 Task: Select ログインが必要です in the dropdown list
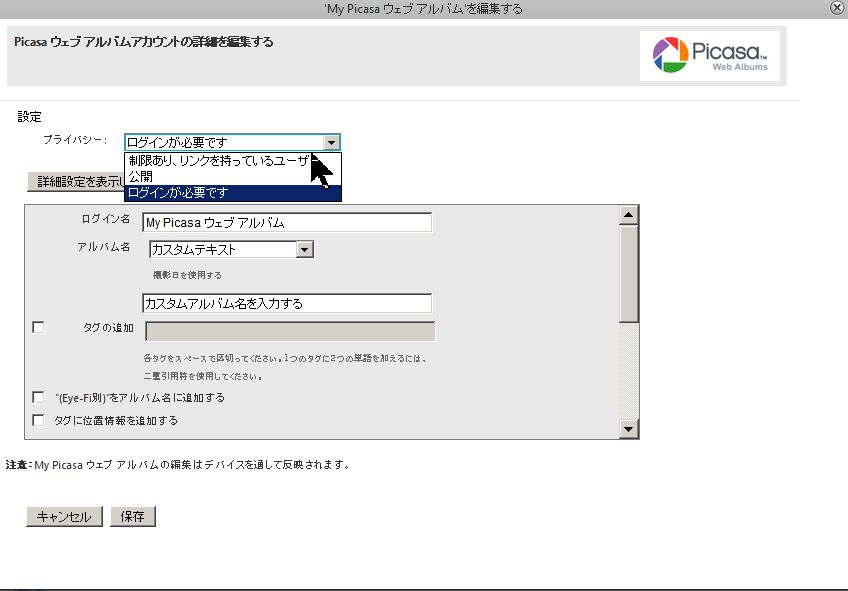click(233, 193)
